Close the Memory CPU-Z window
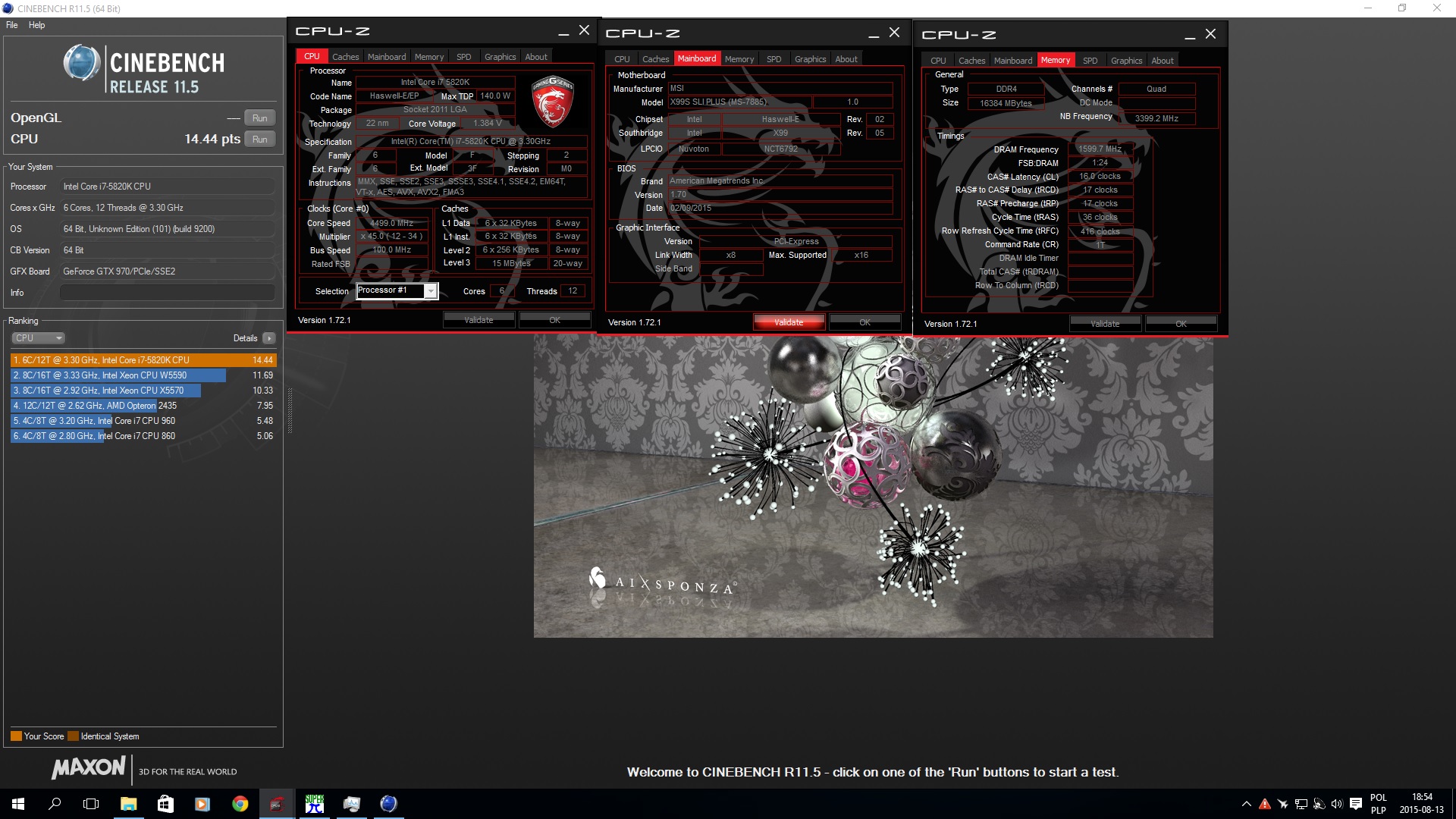Viewport: 1456px width, 819px height. coord(1210,34)
